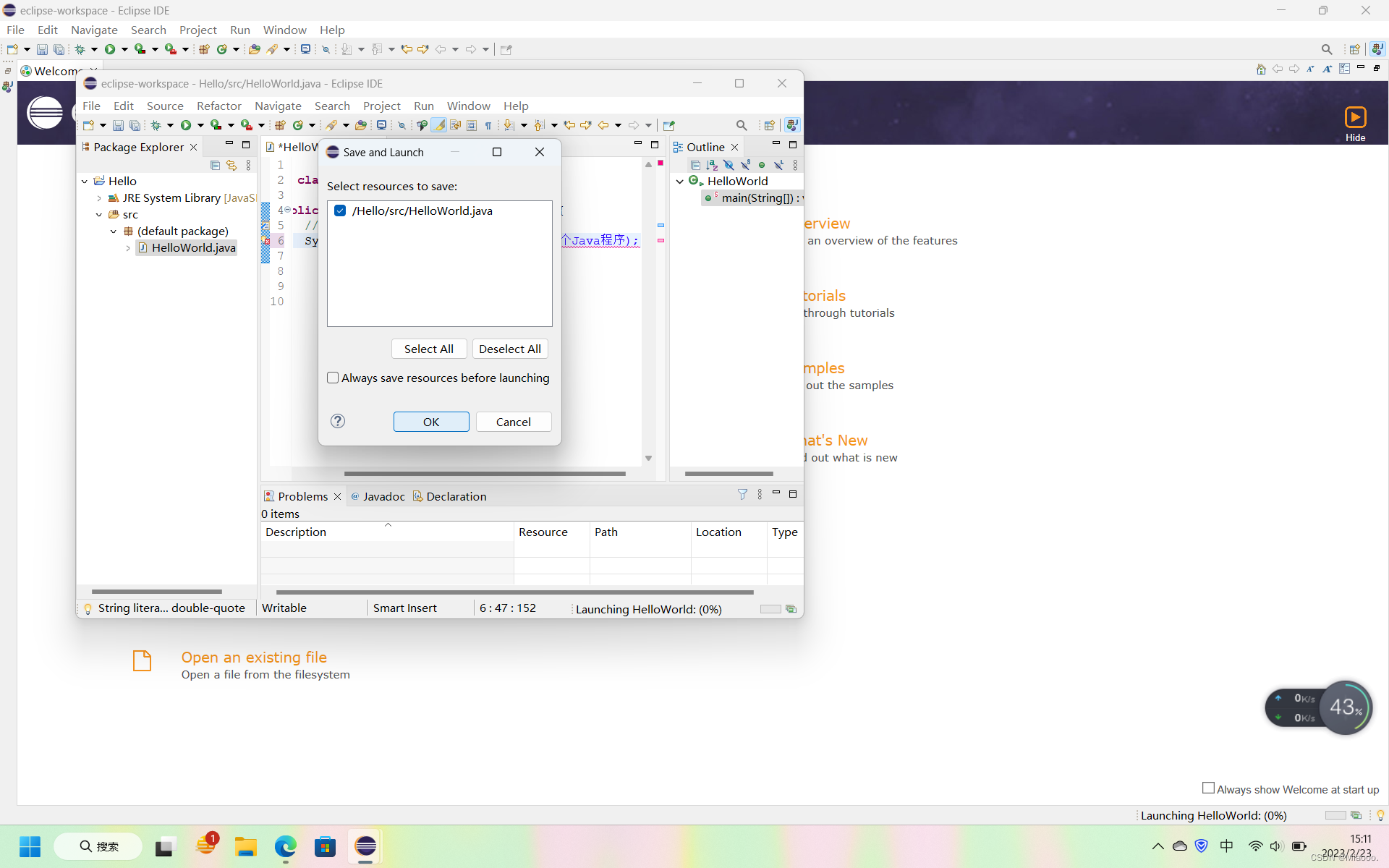Collapse the HelloWorld class in Outline
Screen dimensions: 1389x868
pyautogui.click(x=680, y=182)
